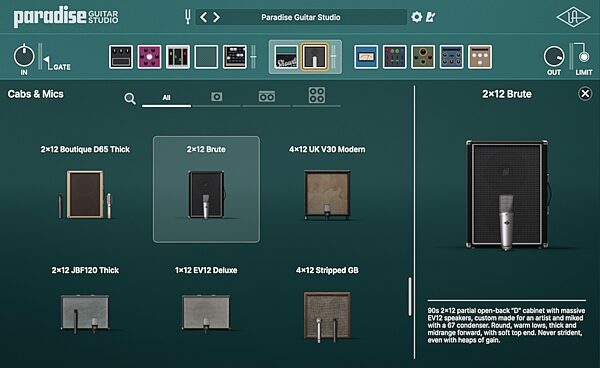Select the blue VU meter effect slot
This screenshot has height=368, width=600.
(366, 57)
